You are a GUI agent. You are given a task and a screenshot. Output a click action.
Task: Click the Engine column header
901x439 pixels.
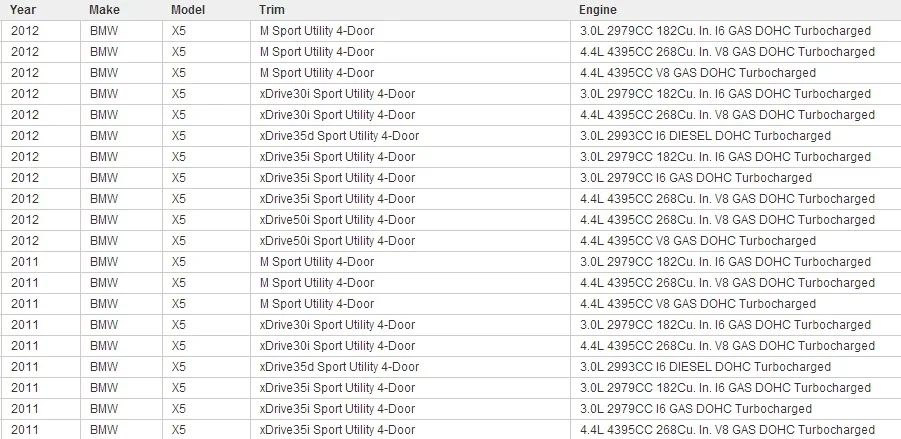pyautogui.click(x=598, y=10)
